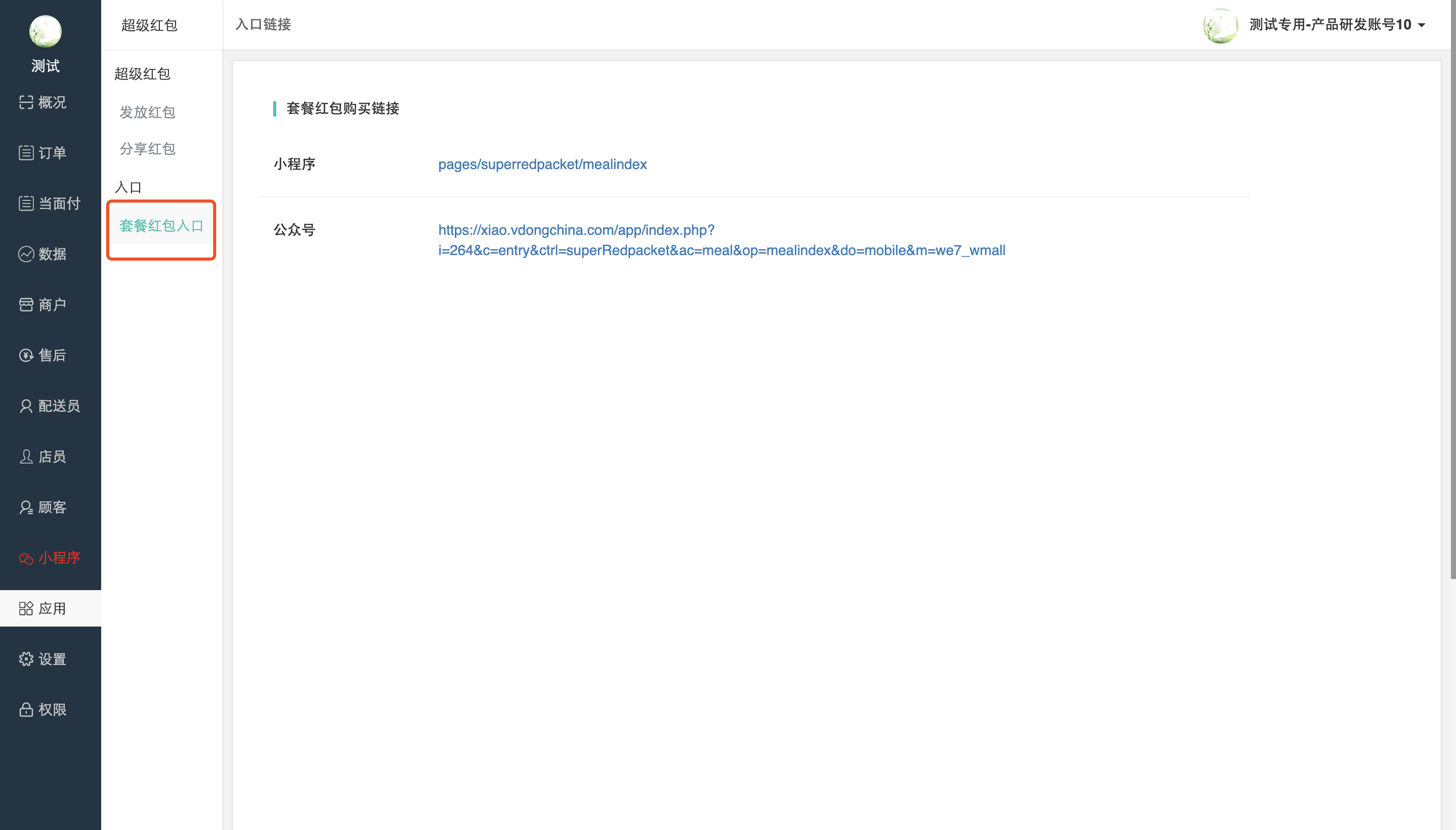
Task: Open 售后 menu label
Action: click(53, 355)
